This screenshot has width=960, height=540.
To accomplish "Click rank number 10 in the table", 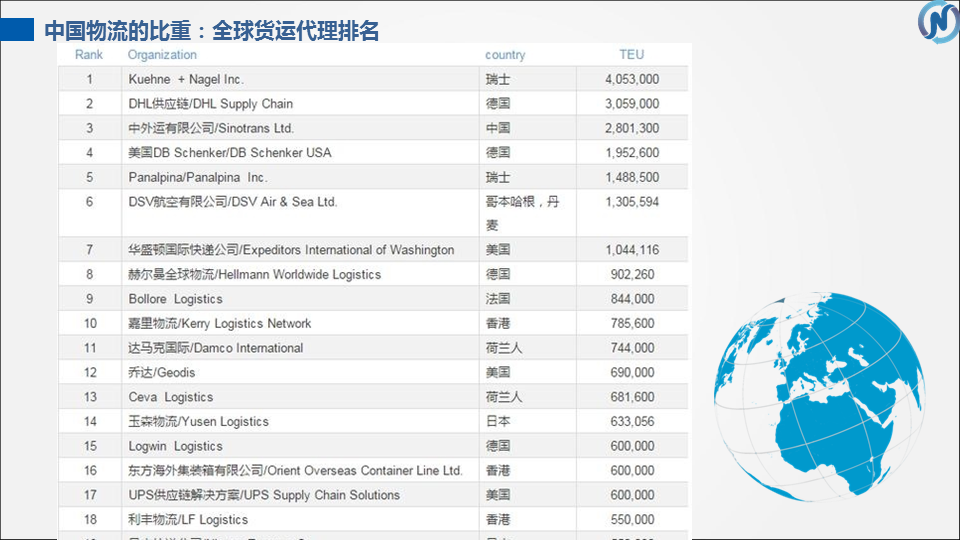I will click(x=90, y=323).
